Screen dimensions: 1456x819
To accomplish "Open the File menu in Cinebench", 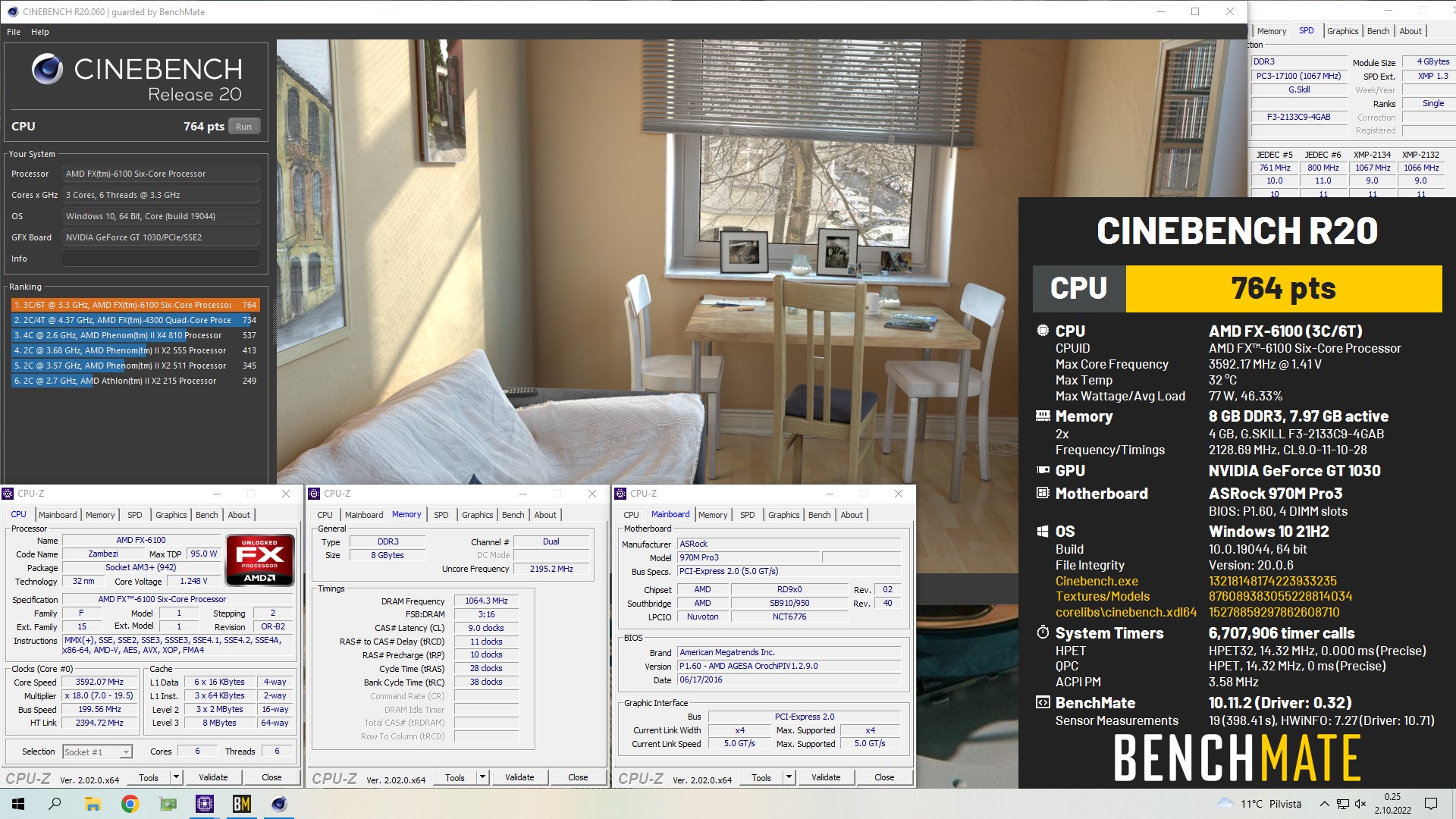I will coord(14,32).
